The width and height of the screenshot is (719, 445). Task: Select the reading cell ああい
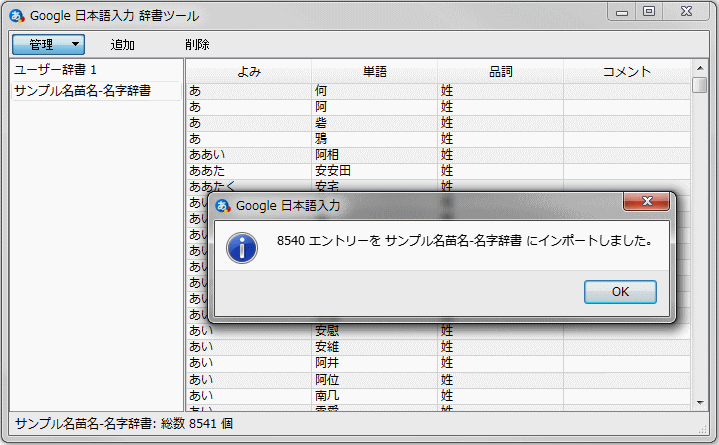coord(249,155)
